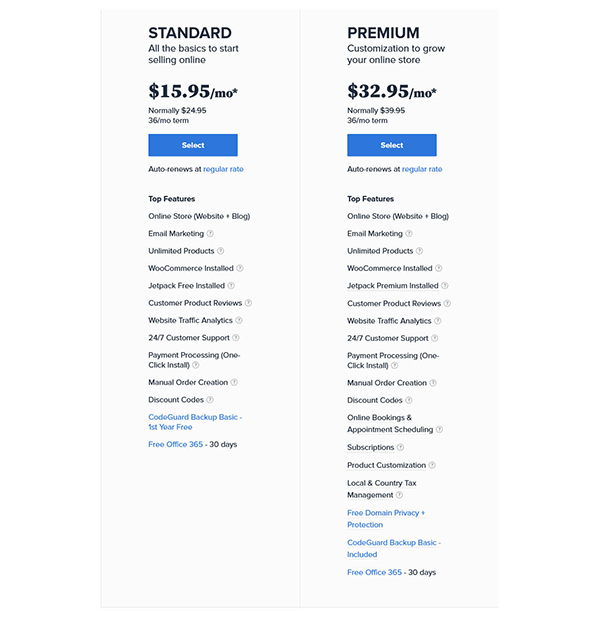The image size is (600, 630).
Task: Click the Select button under Premium plan
Action: 392,145
